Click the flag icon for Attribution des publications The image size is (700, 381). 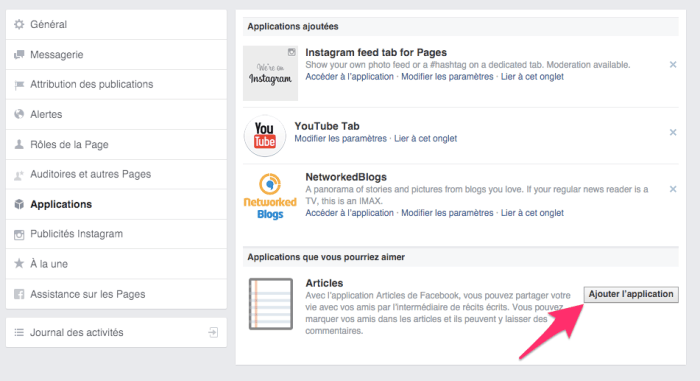(x=19, y=84)
